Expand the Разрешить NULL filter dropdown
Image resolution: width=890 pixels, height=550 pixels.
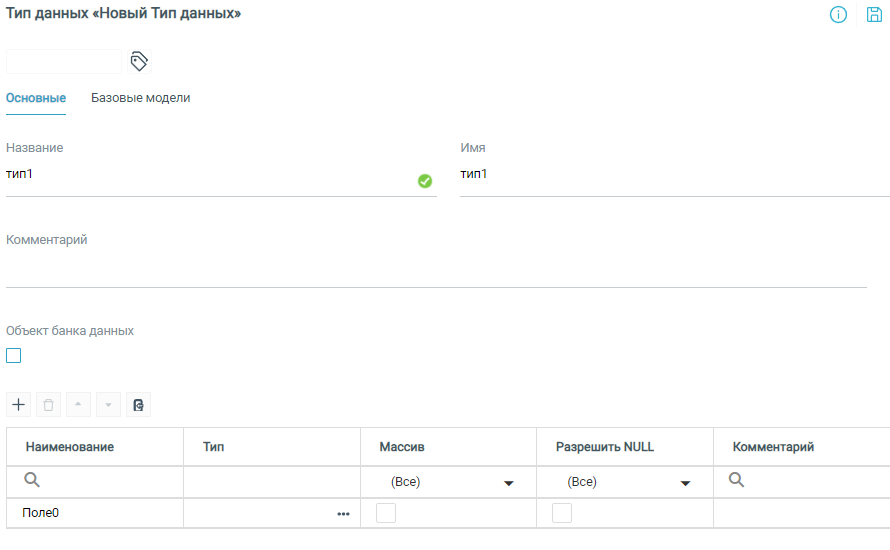(685, 482)
